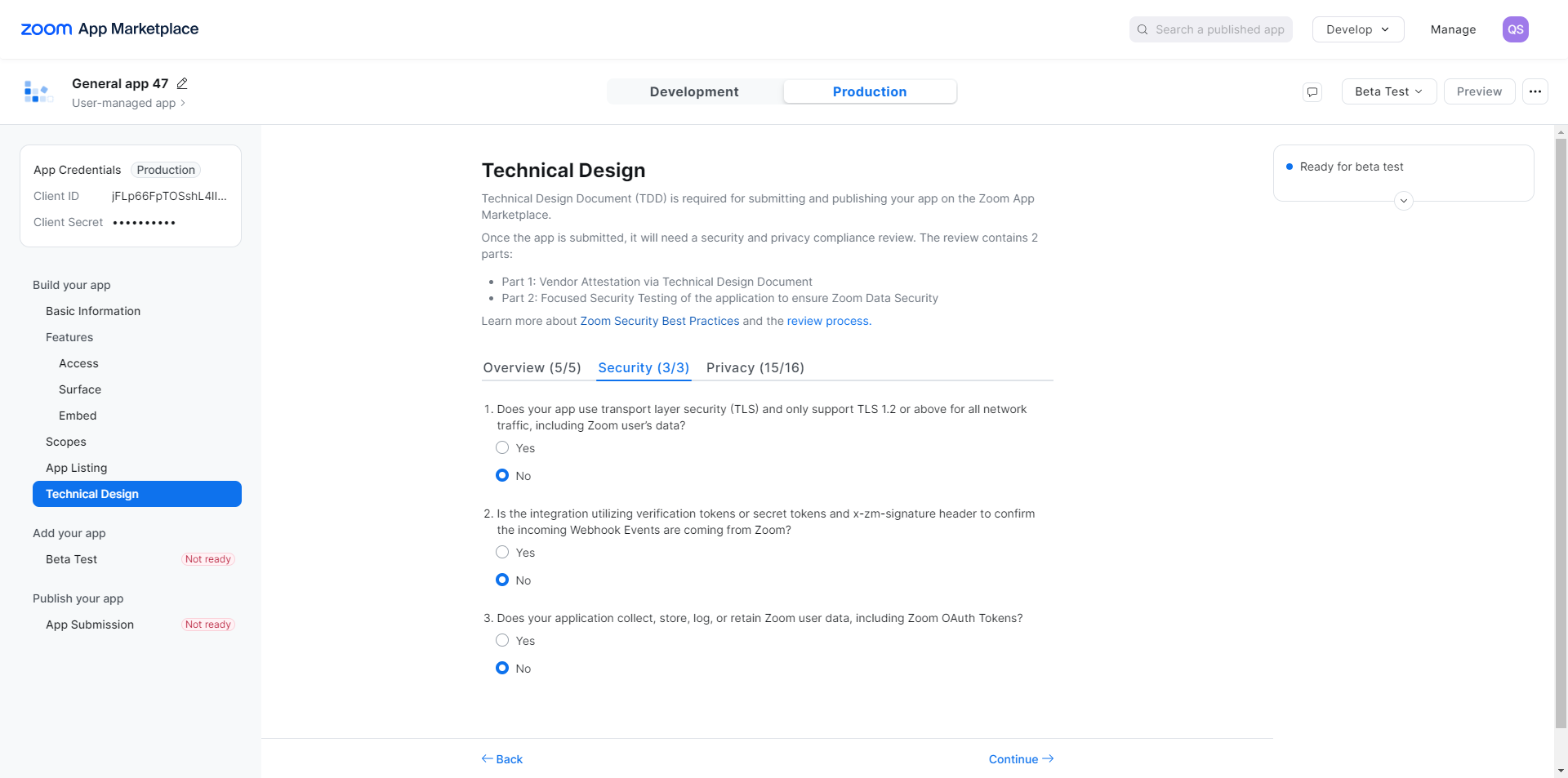Open the Zoom Security Best Practices link
The height and width of the screenshot is (778, 1568).
[x=659, y=322]
